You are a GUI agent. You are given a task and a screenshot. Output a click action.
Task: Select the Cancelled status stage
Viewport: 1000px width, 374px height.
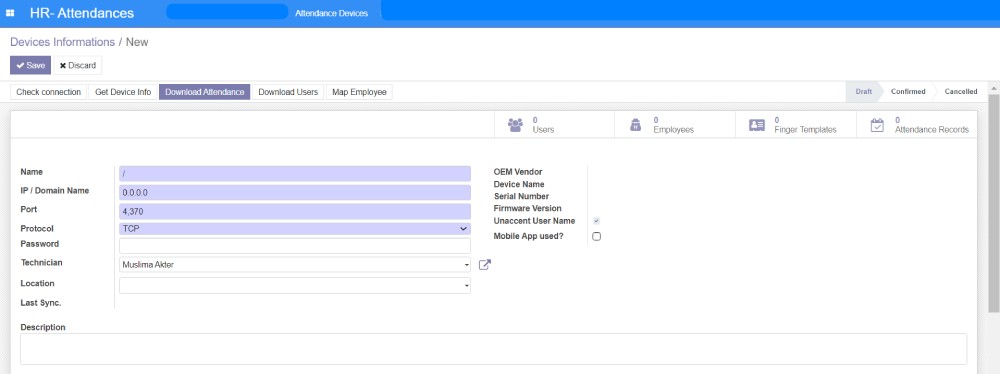pos(960,91)
